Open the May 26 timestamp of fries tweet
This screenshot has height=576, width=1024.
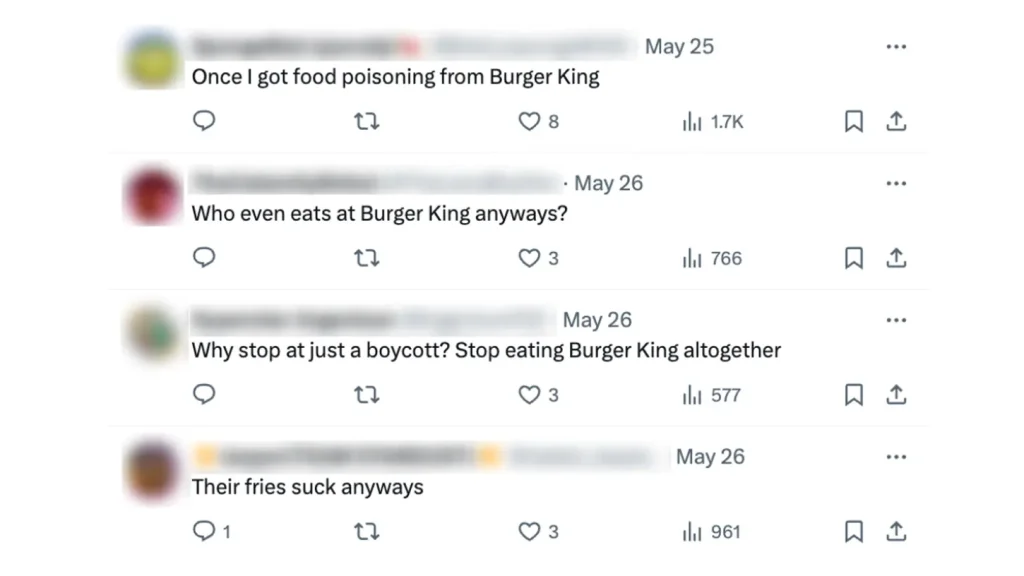(710, 457)
